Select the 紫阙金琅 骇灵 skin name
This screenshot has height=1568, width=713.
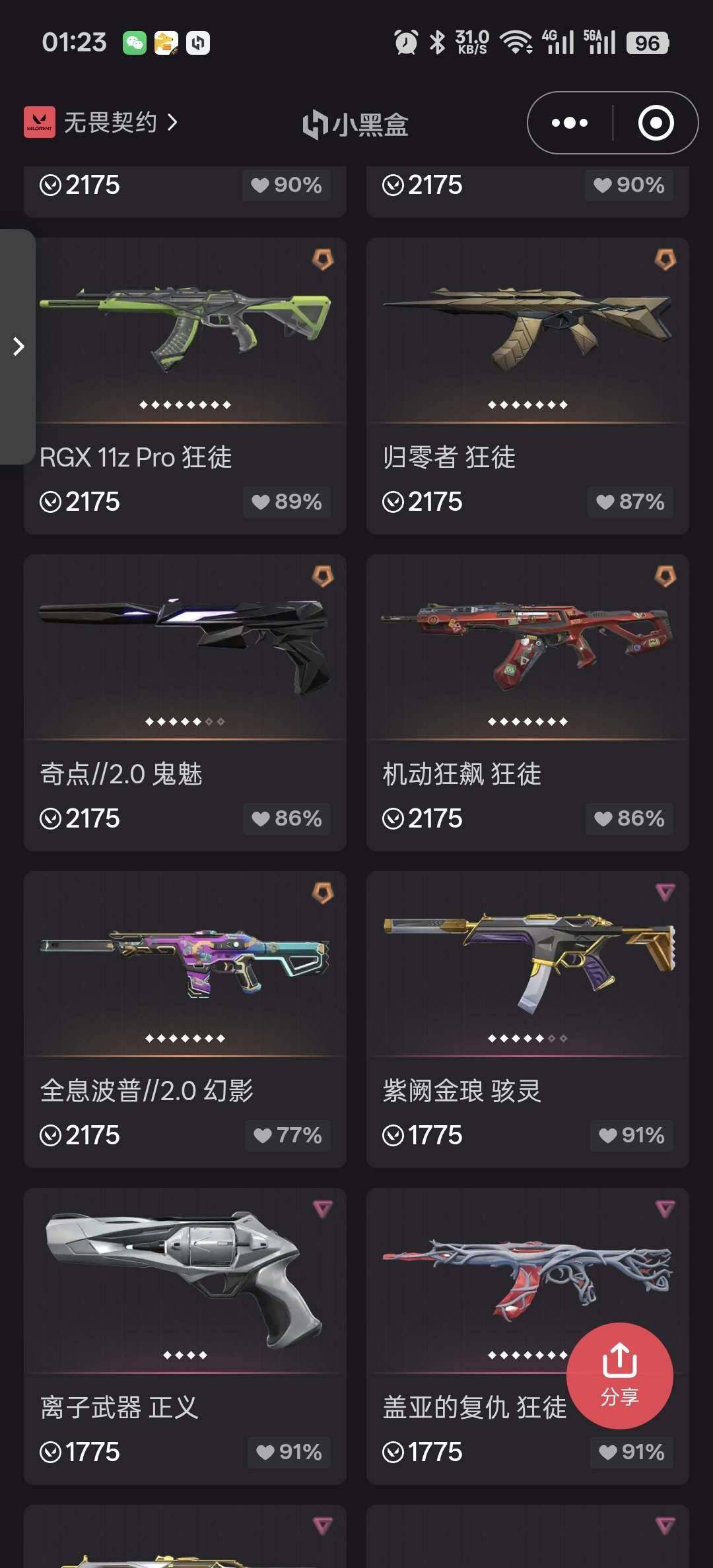pos(461,1090)
